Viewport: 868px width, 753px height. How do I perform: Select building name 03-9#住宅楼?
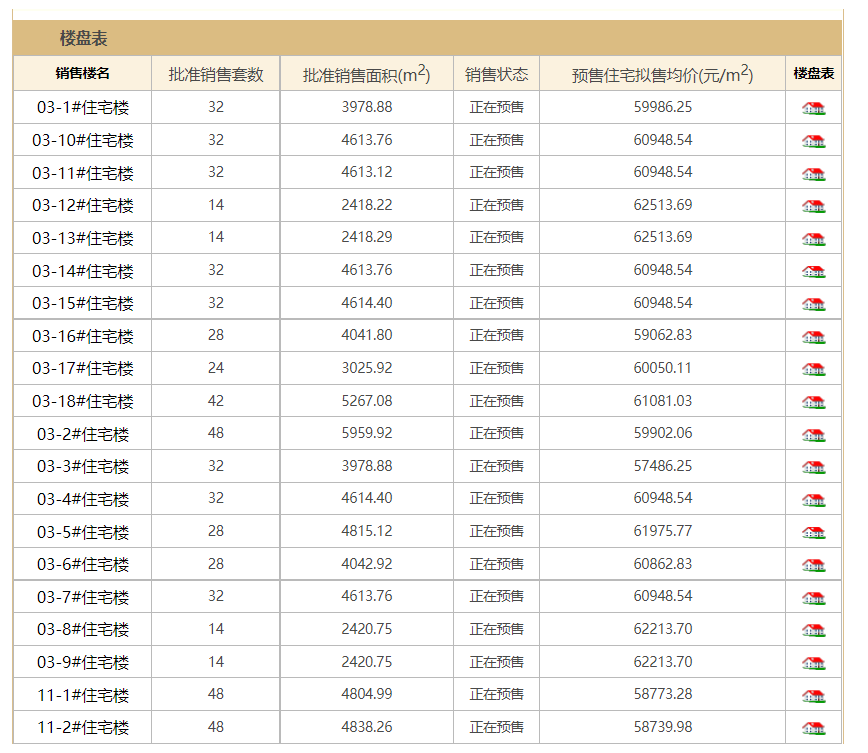pos(83,662)
